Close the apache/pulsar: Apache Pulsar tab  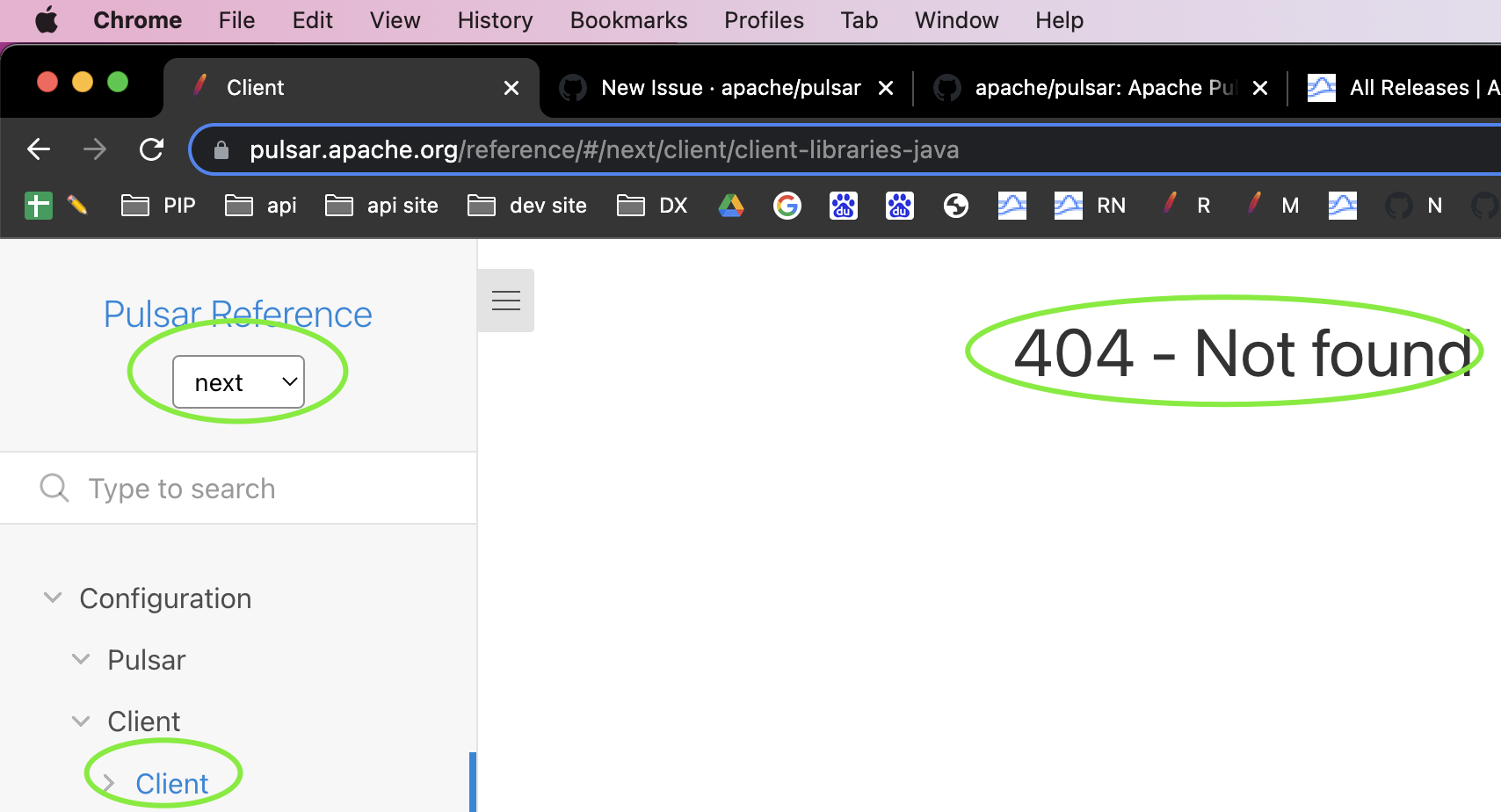[1260, 88]
